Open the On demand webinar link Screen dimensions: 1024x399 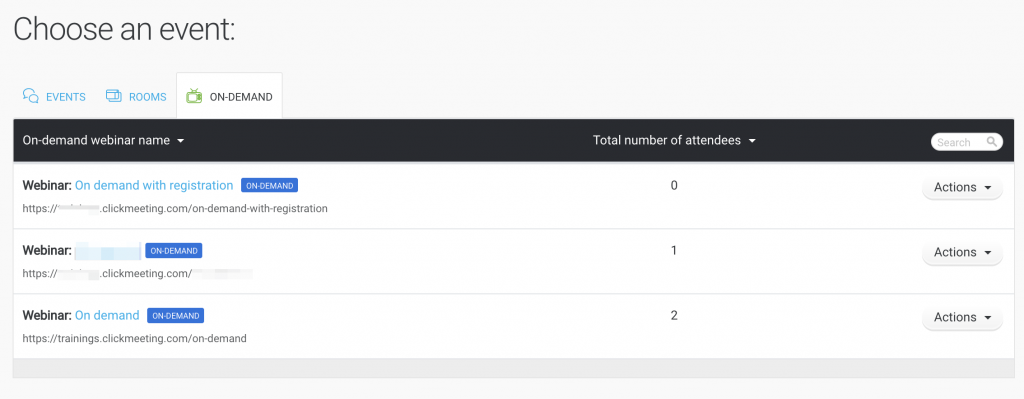coord(107,315)
